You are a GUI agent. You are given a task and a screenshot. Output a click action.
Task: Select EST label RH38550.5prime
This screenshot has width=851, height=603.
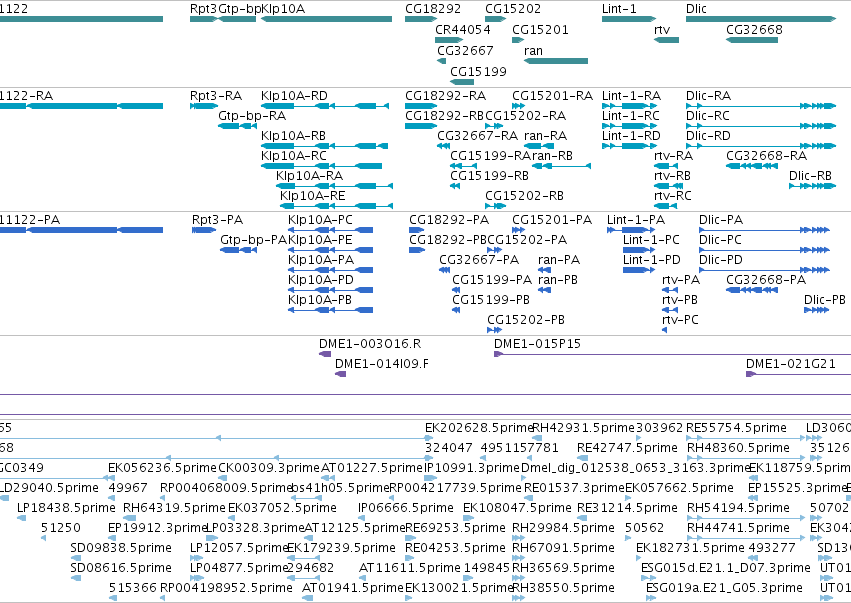(563, 588)
